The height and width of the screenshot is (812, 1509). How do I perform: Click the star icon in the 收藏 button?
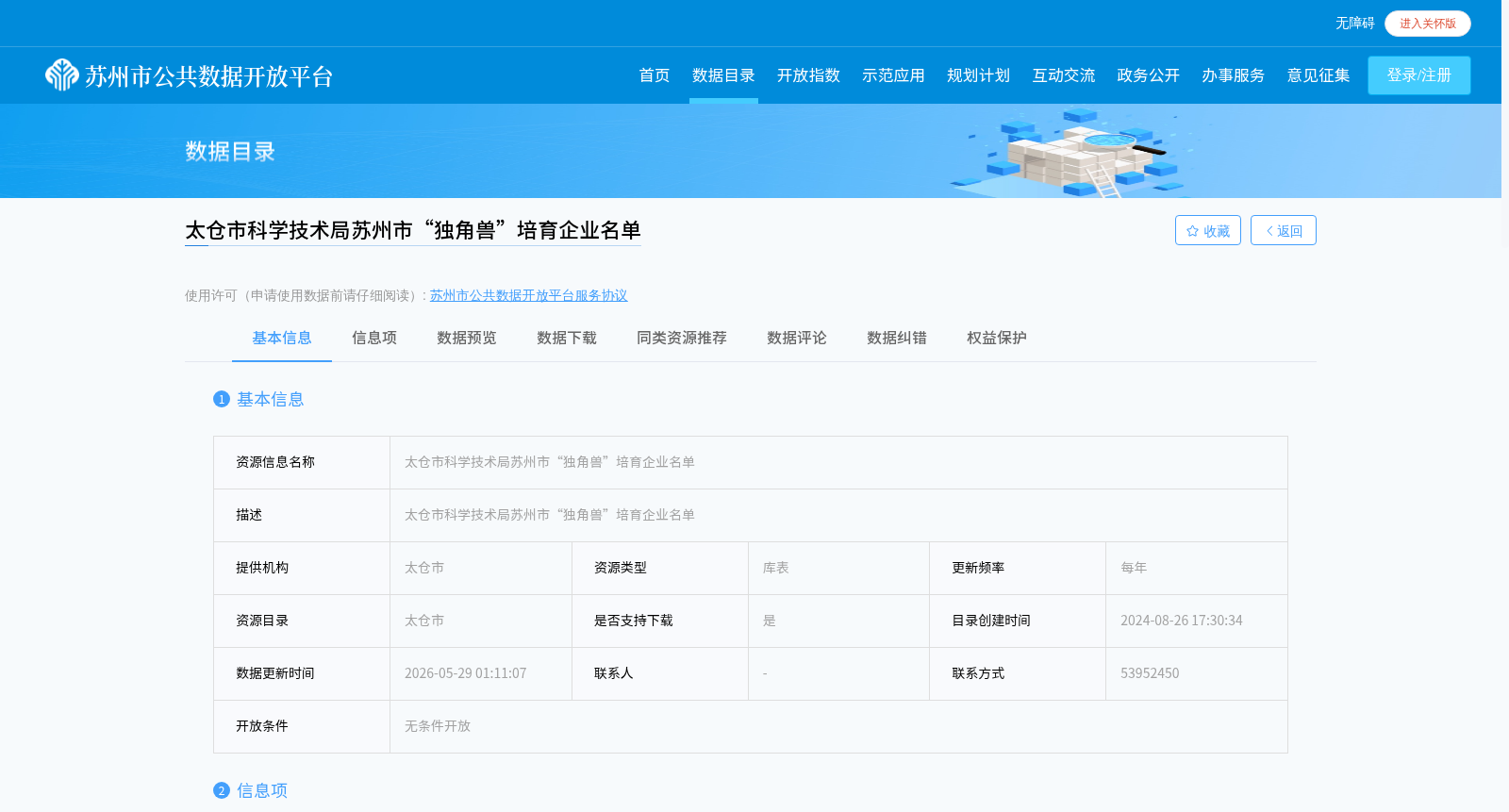coord(1192,231)
